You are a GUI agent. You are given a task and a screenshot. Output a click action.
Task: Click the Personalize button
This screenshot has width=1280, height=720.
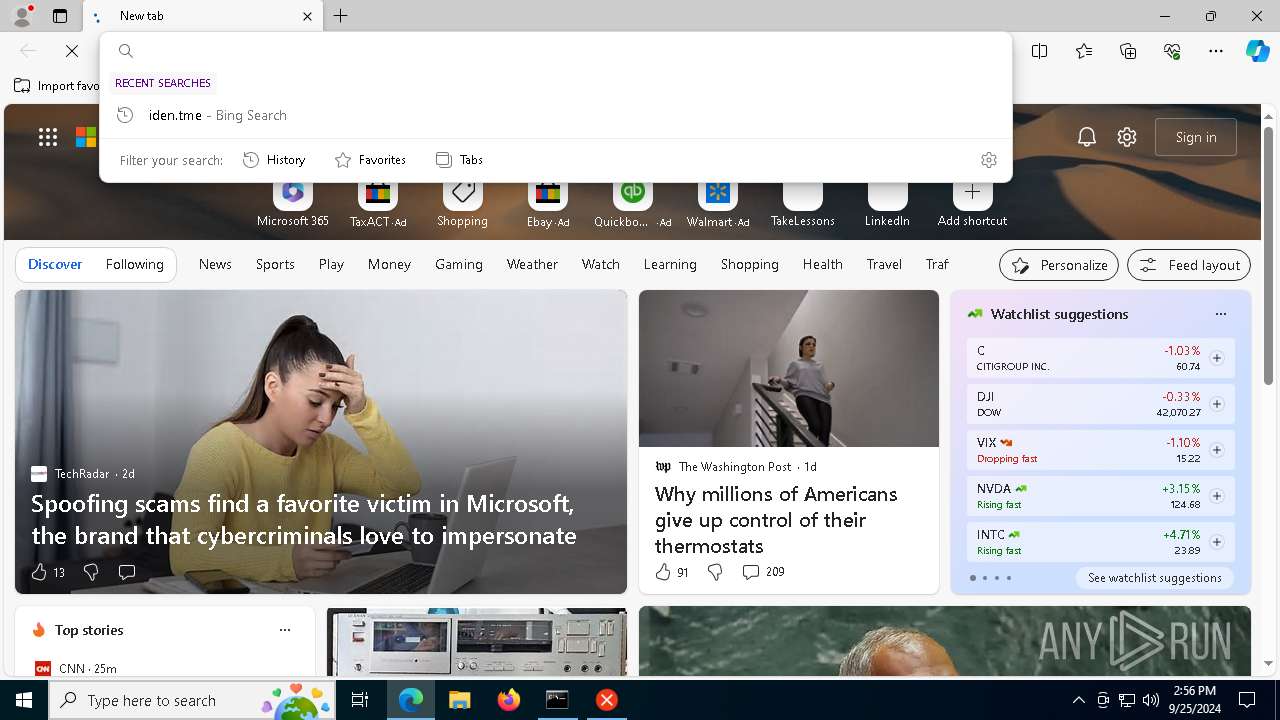[1059, 265]
